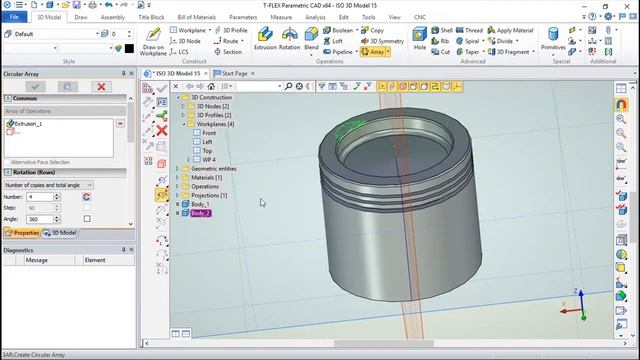Click the red X cancel icon in vertical toolbar
Viewport: 640px width, 360px height.
pos(162,131)
